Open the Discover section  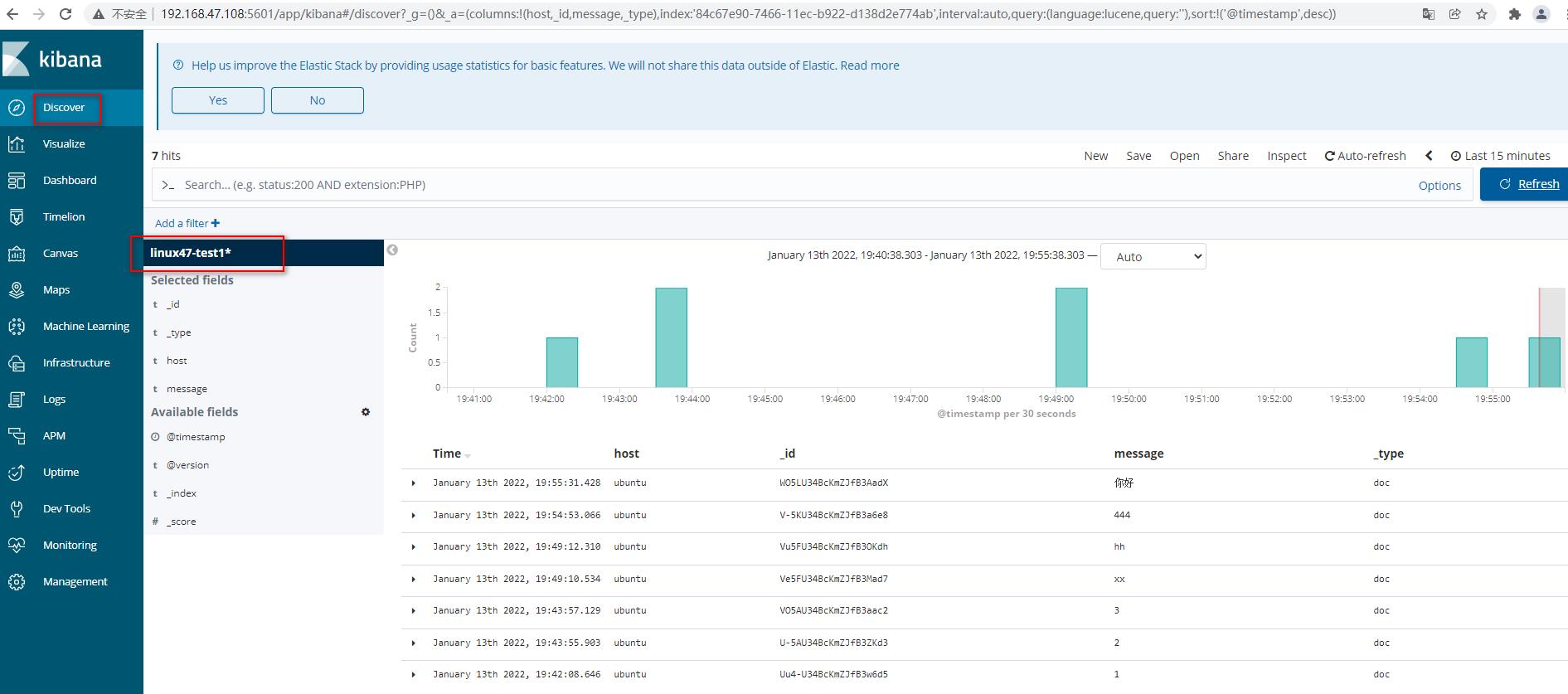point(64,108)
